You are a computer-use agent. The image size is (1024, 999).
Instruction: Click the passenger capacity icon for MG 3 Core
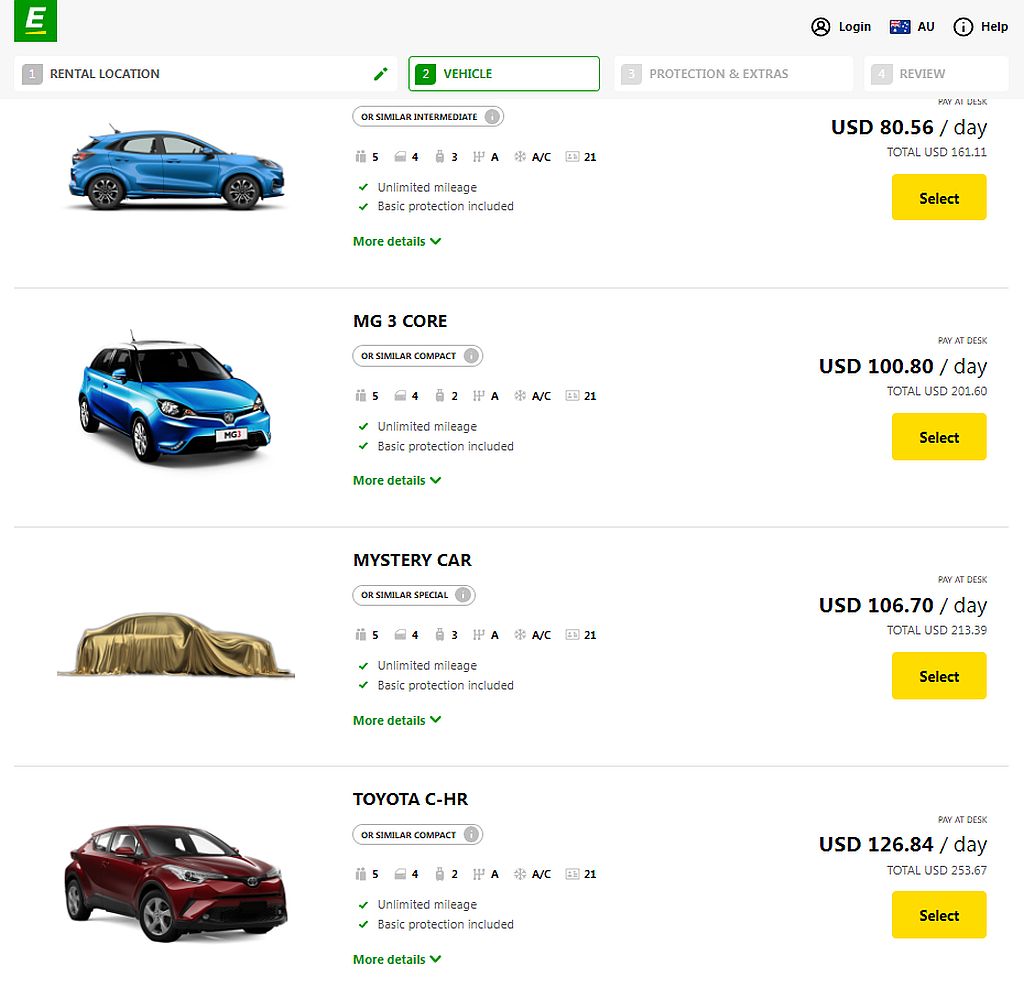click(362, 395)
